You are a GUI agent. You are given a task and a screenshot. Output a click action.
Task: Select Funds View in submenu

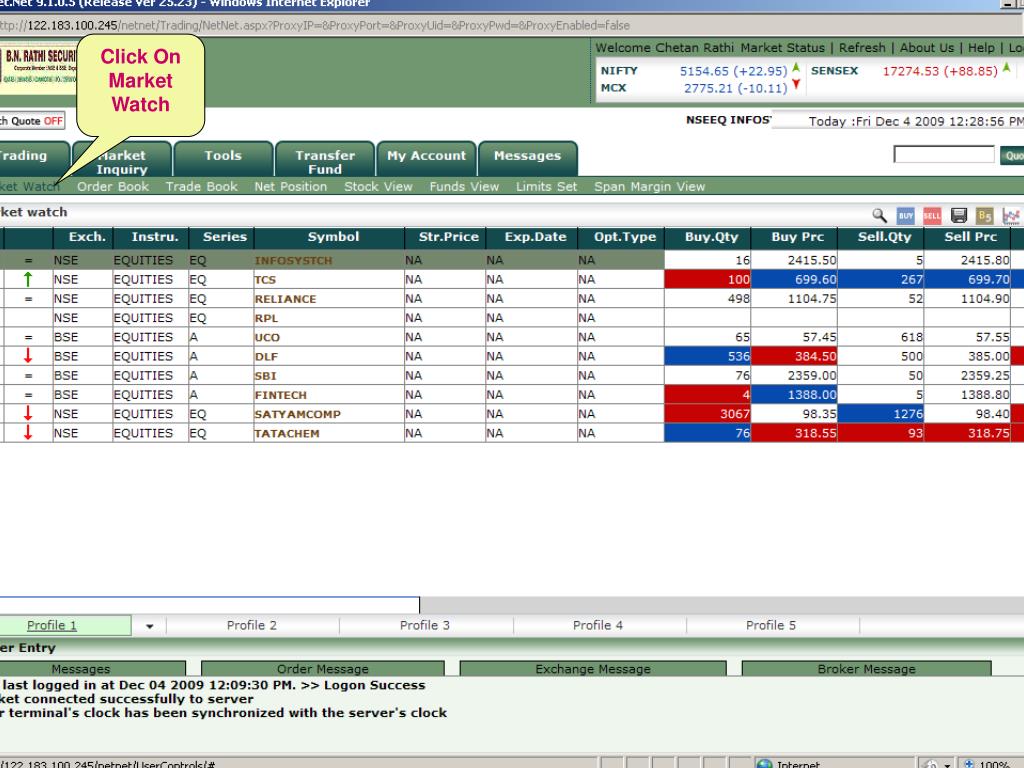464,187
